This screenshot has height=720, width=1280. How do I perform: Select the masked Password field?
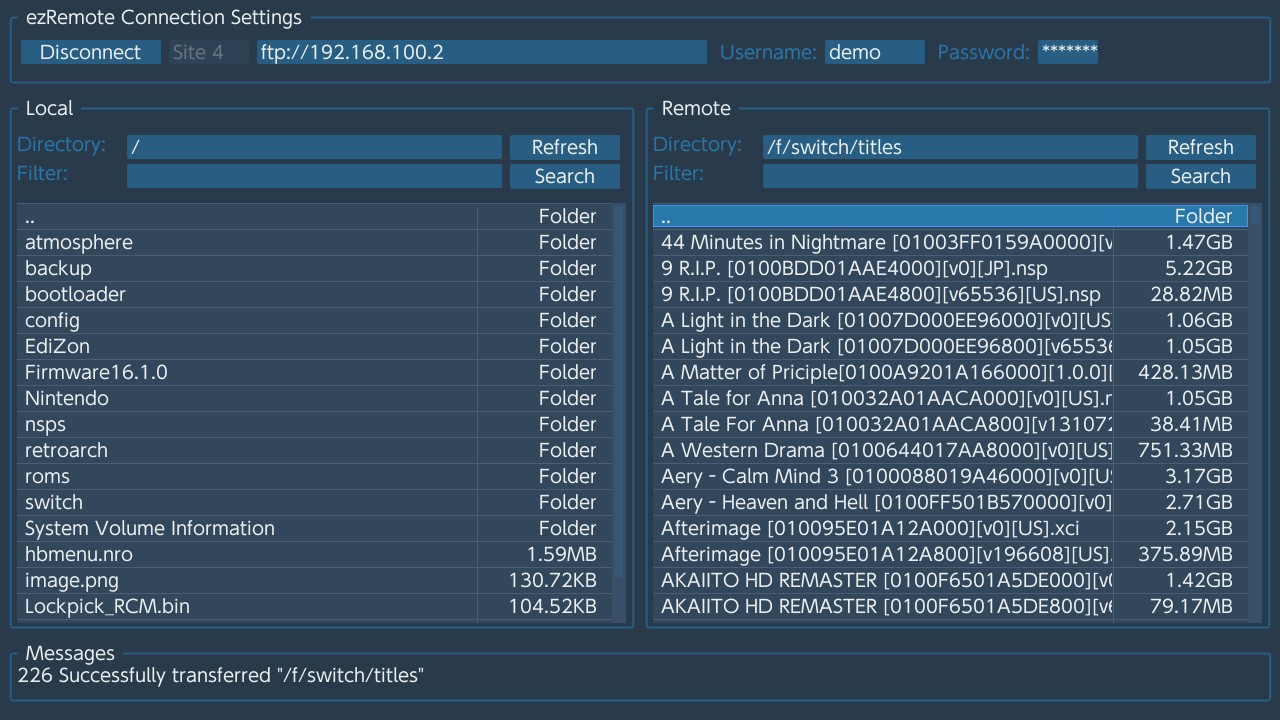pyautogui.click(x=1067, y=53)
